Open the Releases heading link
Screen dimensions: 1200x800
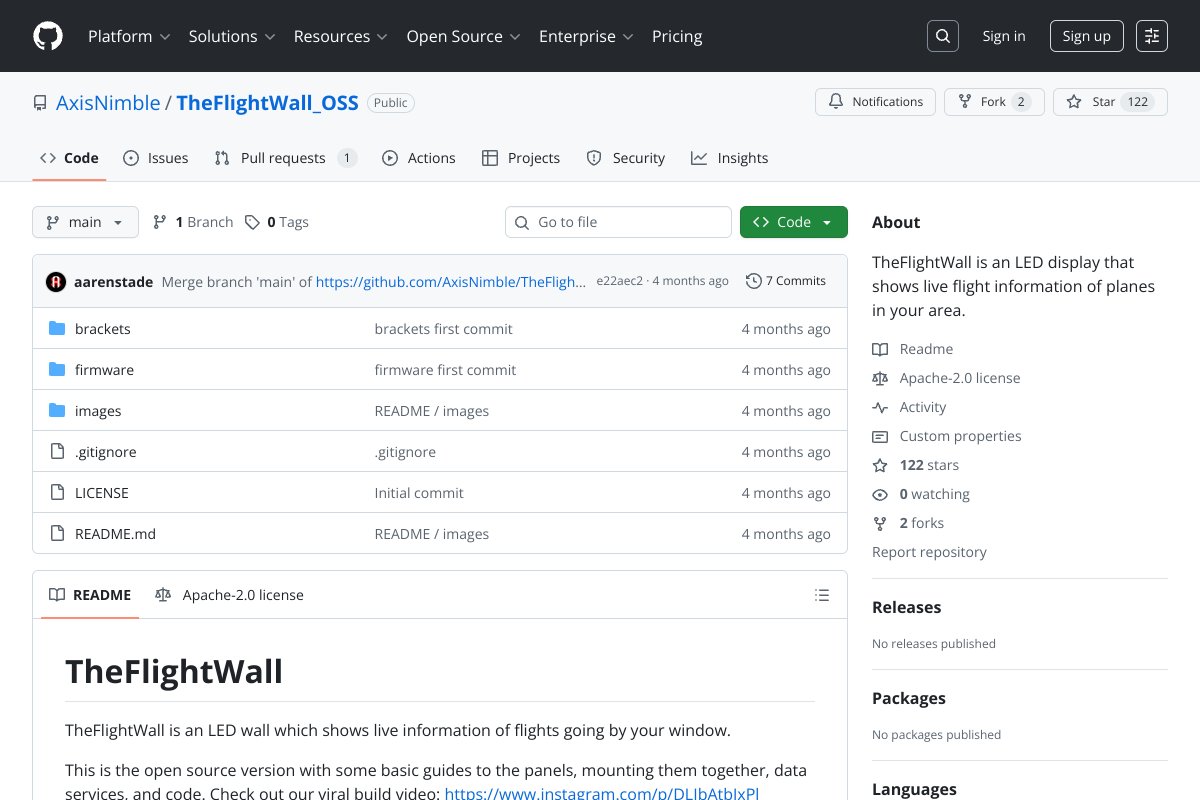click(x=906, y=607)
